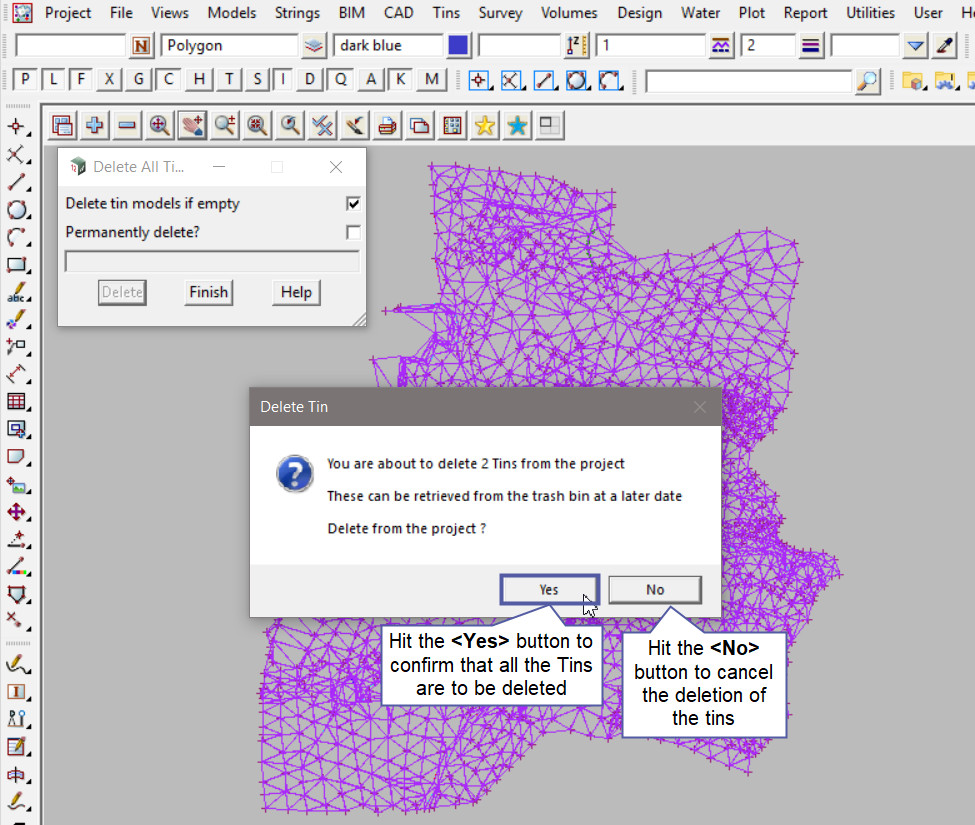This screenshot has height=825, width=975.
Task: Click the line weight icon beside value 2
Action: tap(811, 45)
